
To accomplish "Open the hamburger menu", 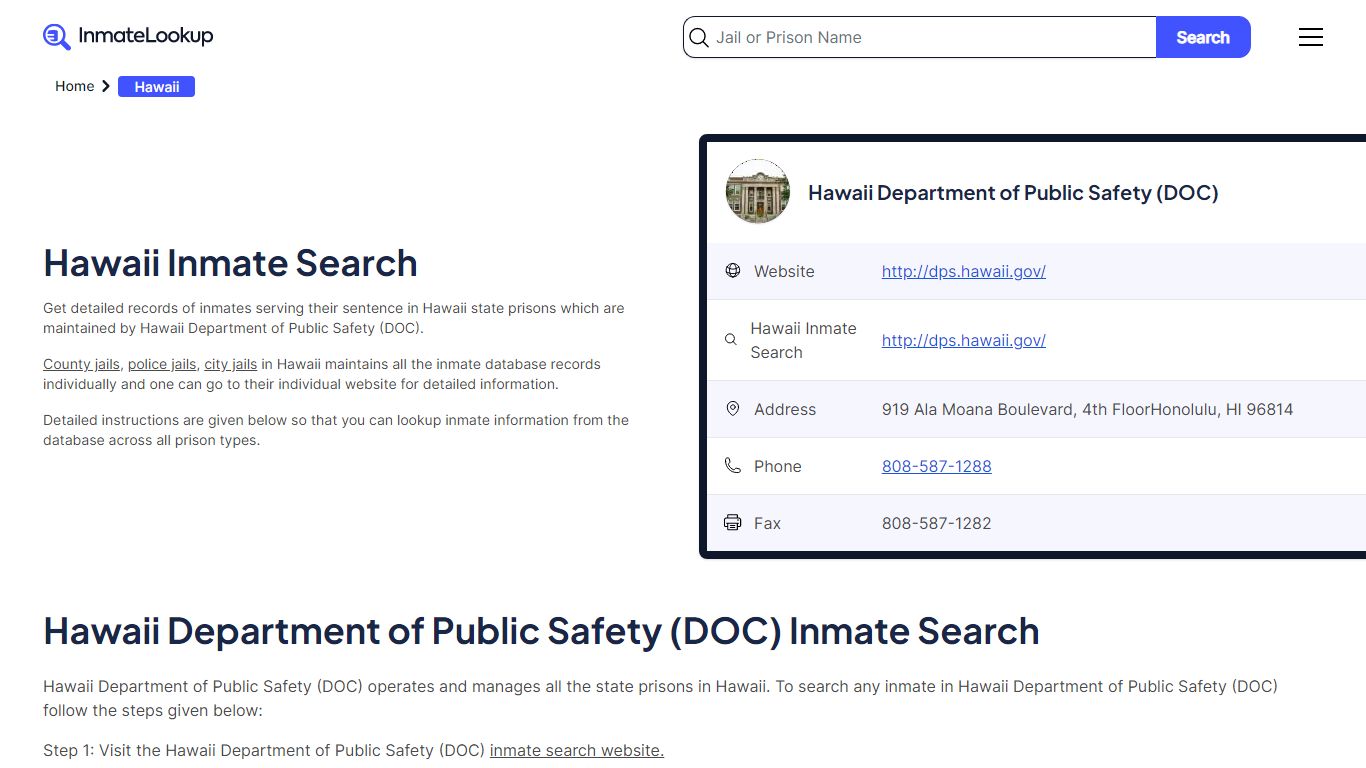I will [x=1311, y=37].
